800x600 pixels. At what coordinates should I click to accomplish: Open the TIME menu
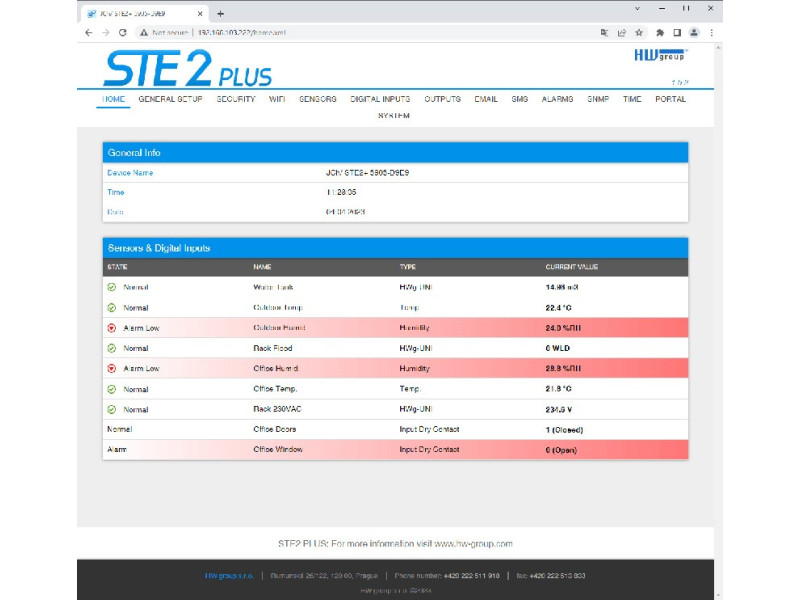tap(632, 99)
